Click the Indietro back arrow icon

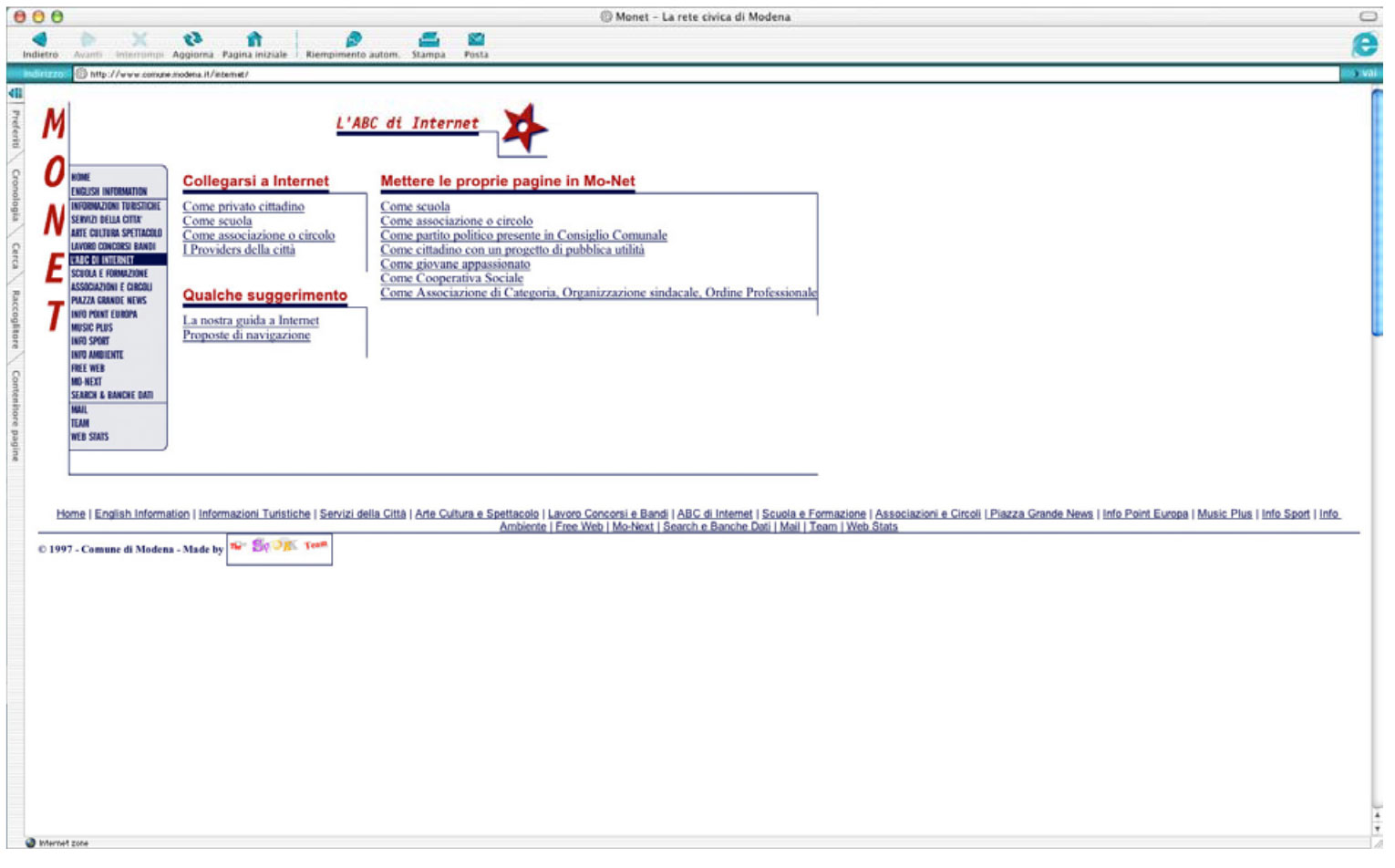tap(39, 39)
